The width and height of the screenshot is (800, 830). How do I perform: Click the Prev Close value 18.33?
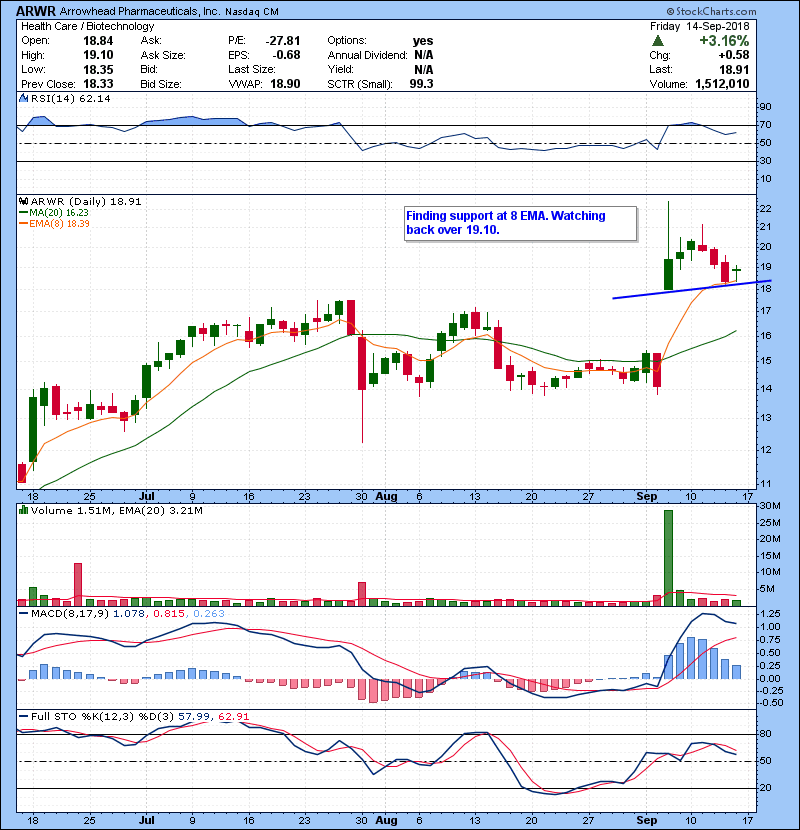(98, 84)
